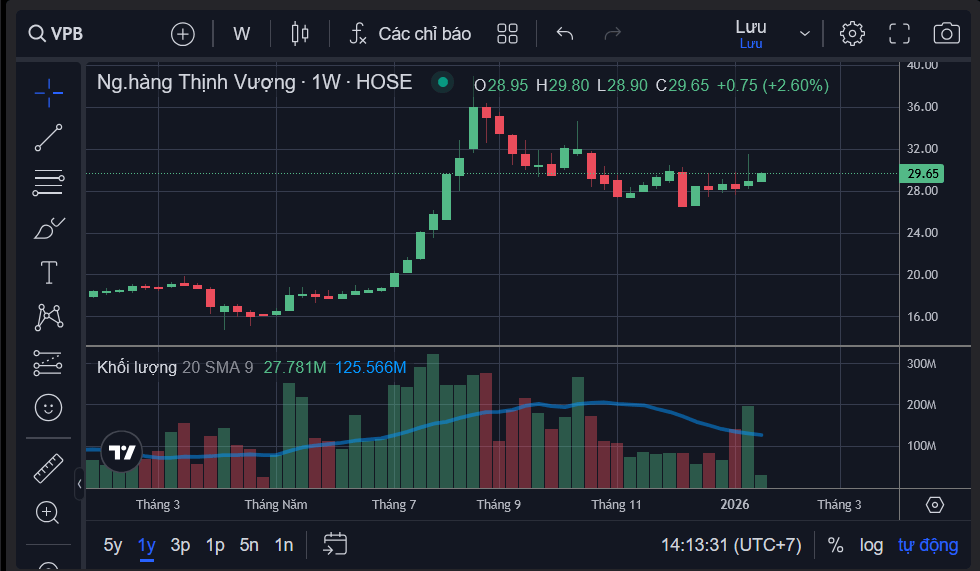Screen dimensions: 980x571
Task: Select the ruler measure tool
Action: click(x=48, y=467)
